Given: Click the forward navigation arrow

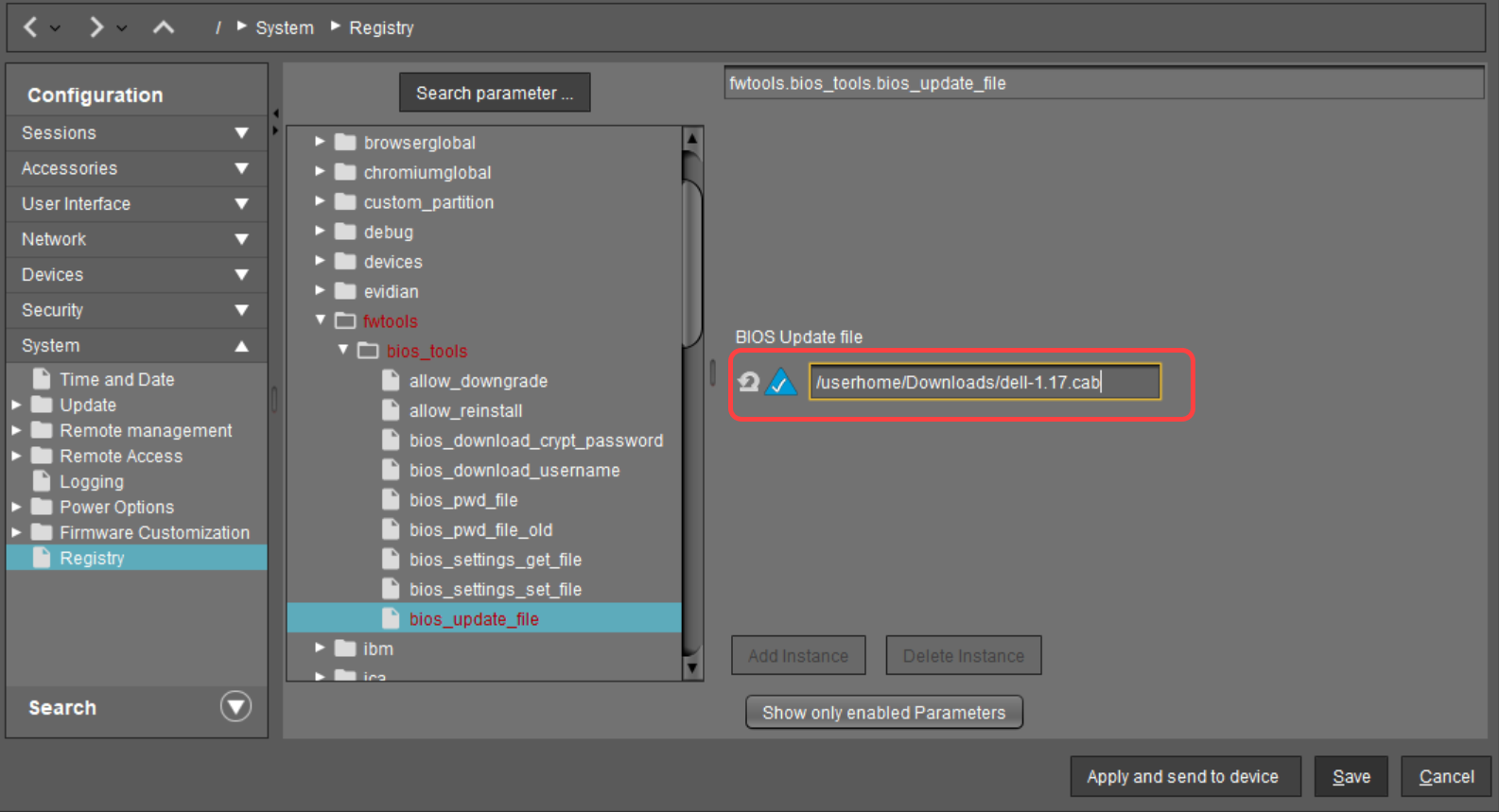Looking at the screenshot, I should [96, 27].
